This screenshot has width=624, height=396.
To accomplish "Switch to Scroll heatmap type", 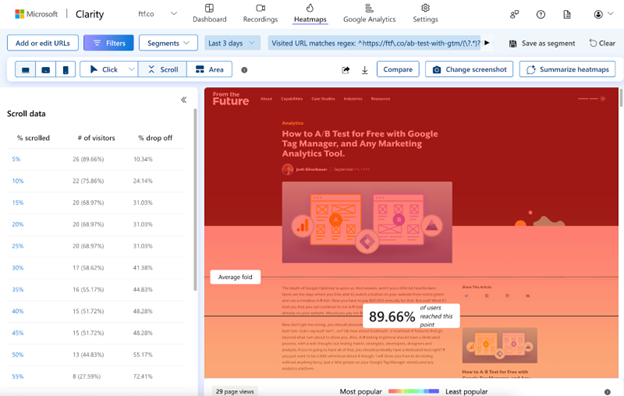I will [x=163, y=70].
